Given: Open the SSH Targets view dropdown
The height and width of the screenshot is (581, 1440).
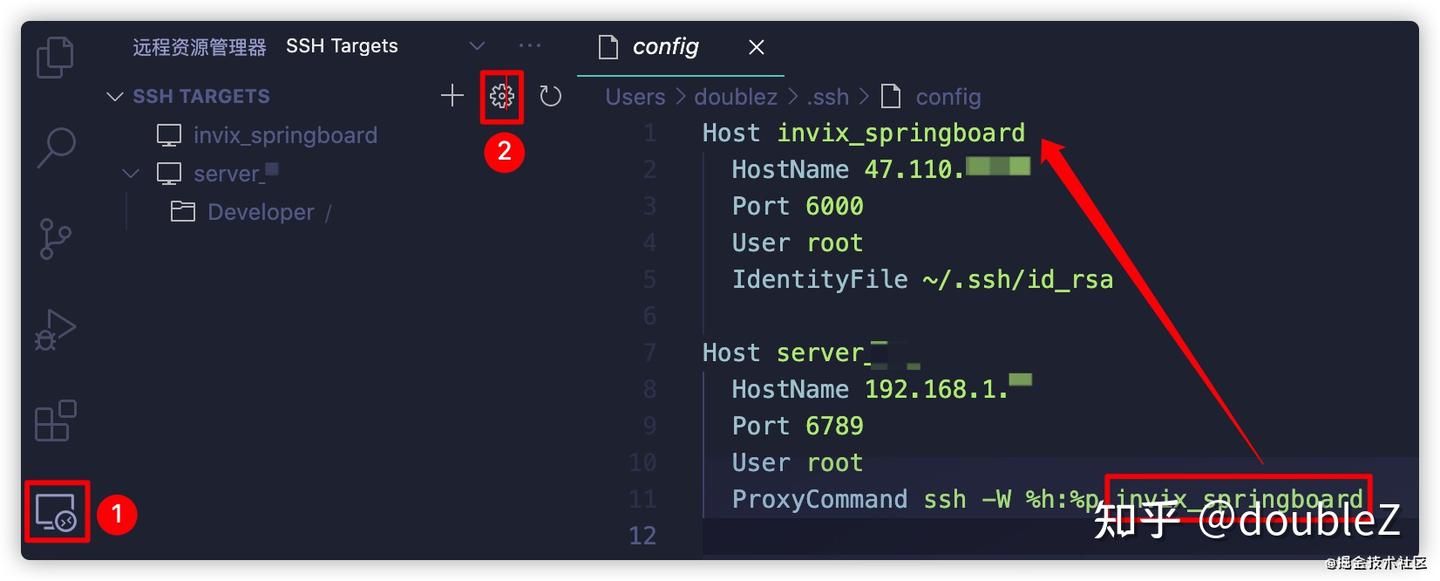Looking at the screenshot, I should [477, 45].
